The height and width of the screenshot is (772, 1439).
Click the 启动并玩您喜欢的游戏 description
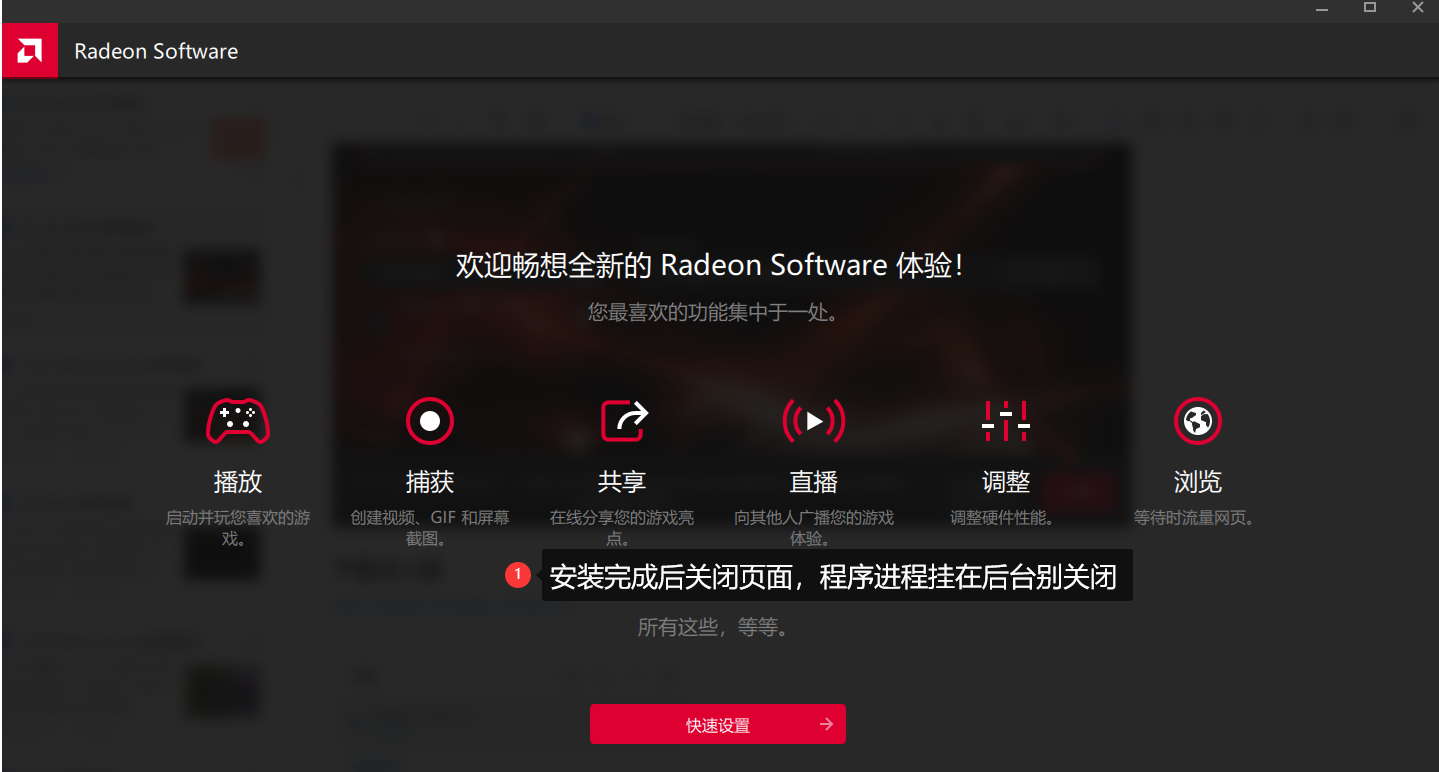click(238, 528)
